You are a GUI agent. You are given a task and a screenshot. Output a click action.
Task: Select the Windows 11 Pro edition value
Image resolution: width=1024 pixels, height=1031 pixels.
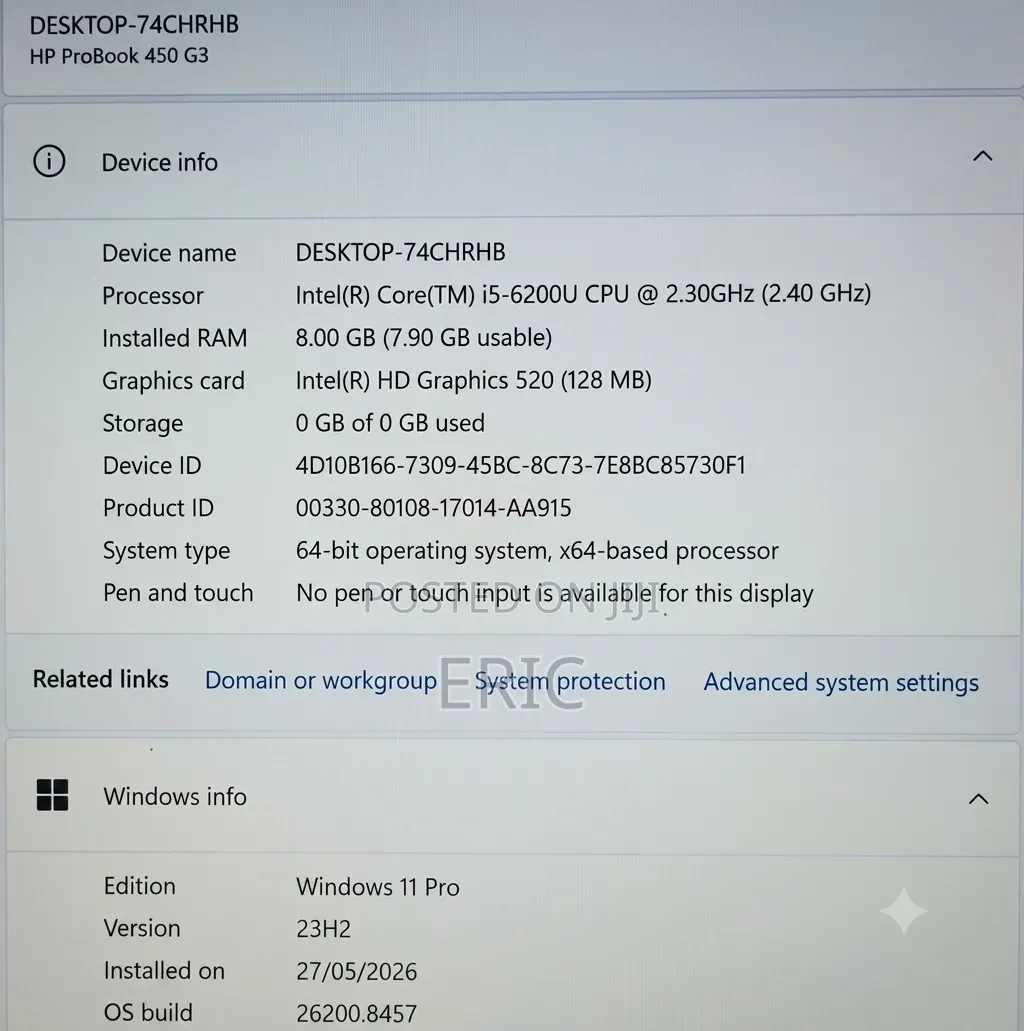click(378, 887)
